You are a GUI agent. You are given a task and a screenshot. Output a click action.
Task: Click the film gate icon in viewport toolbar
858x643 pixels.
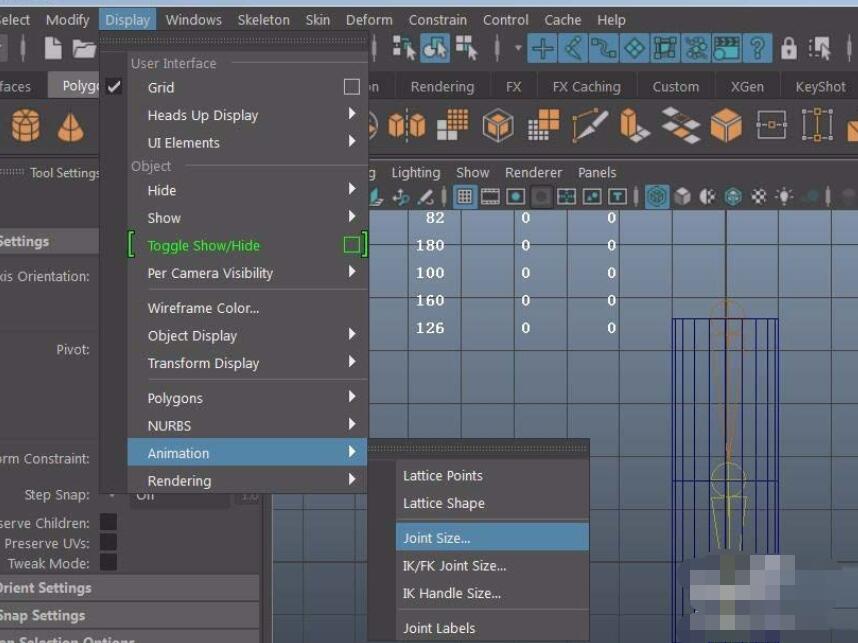pyautogui.click(x=490, y=197)
